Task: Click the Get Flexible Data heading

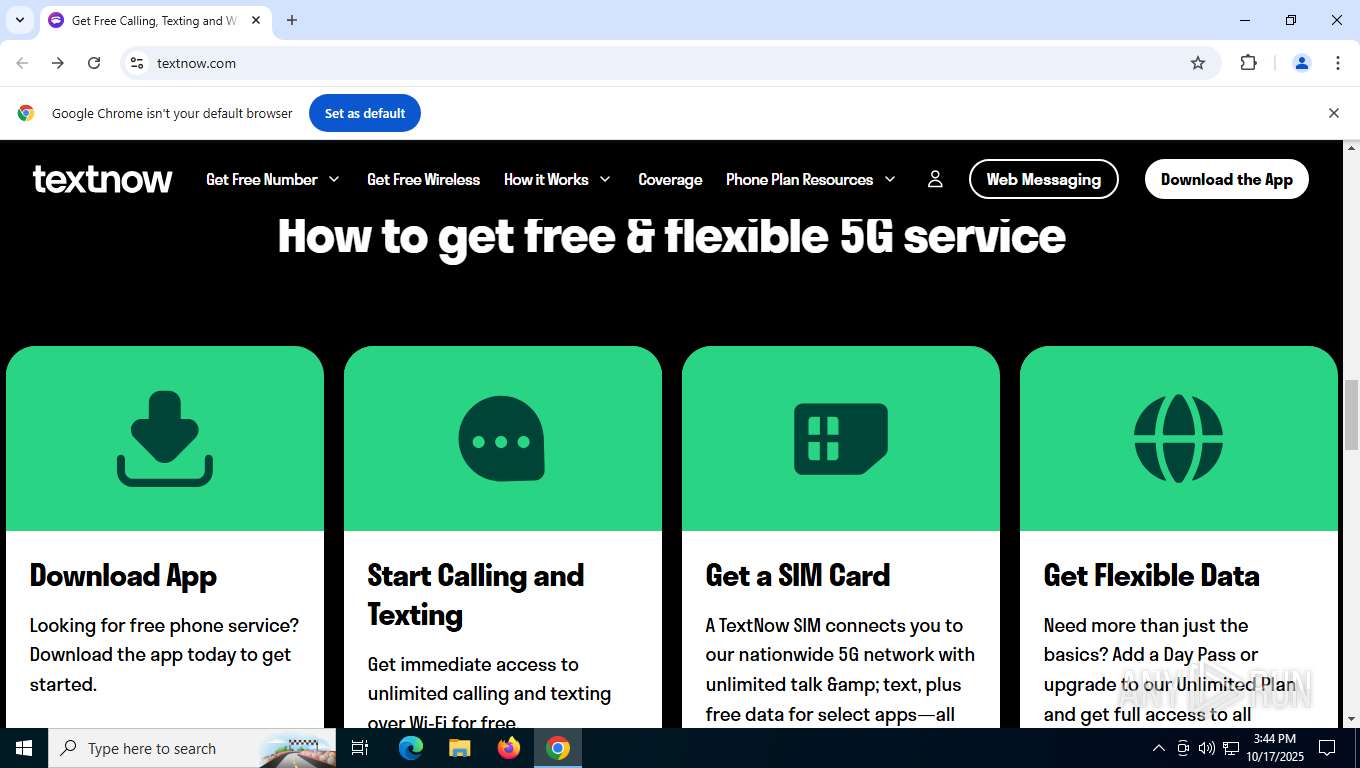Action: pos(1152,575)
